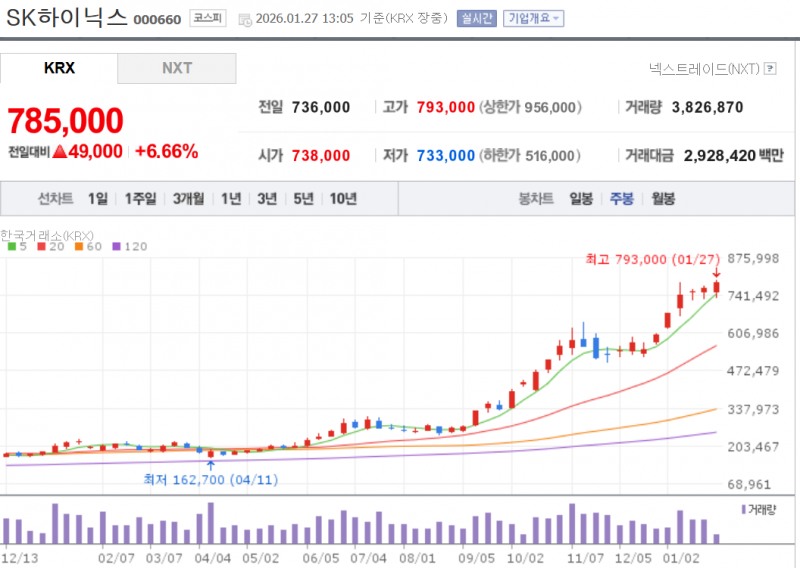
Task: Click the +6.66% change rate
Action: [x=166, y=152]
